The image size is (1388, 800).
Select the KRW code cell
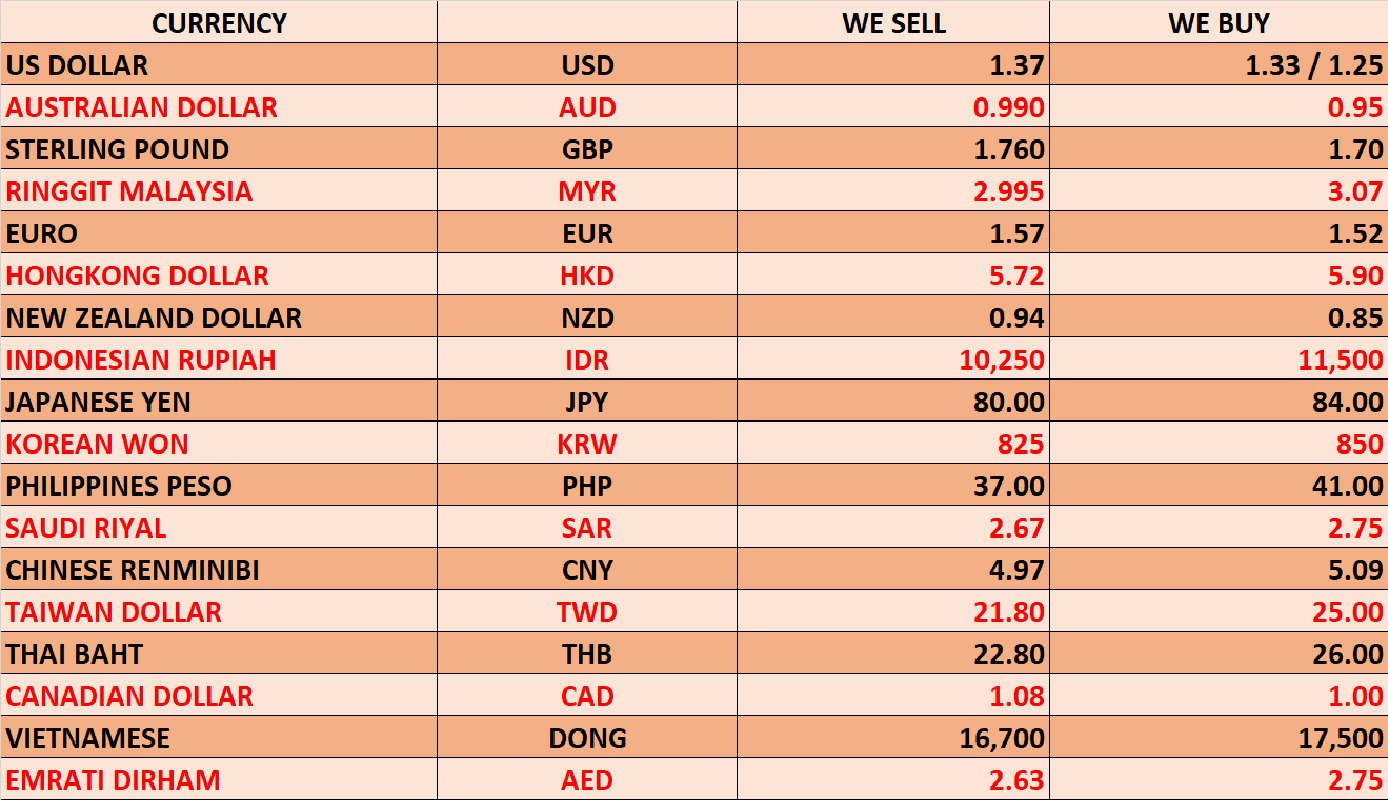588,443
